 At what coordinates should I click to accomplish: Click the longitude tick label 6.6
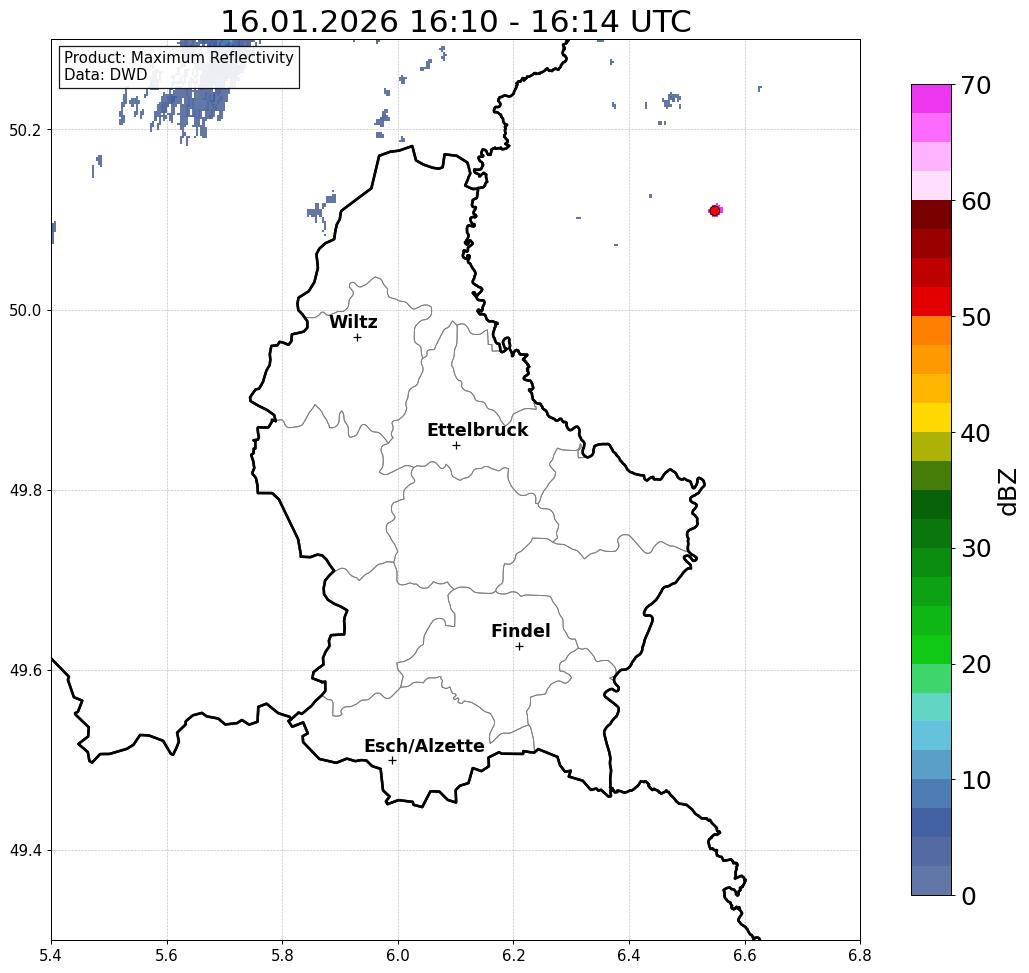[744, 955]
